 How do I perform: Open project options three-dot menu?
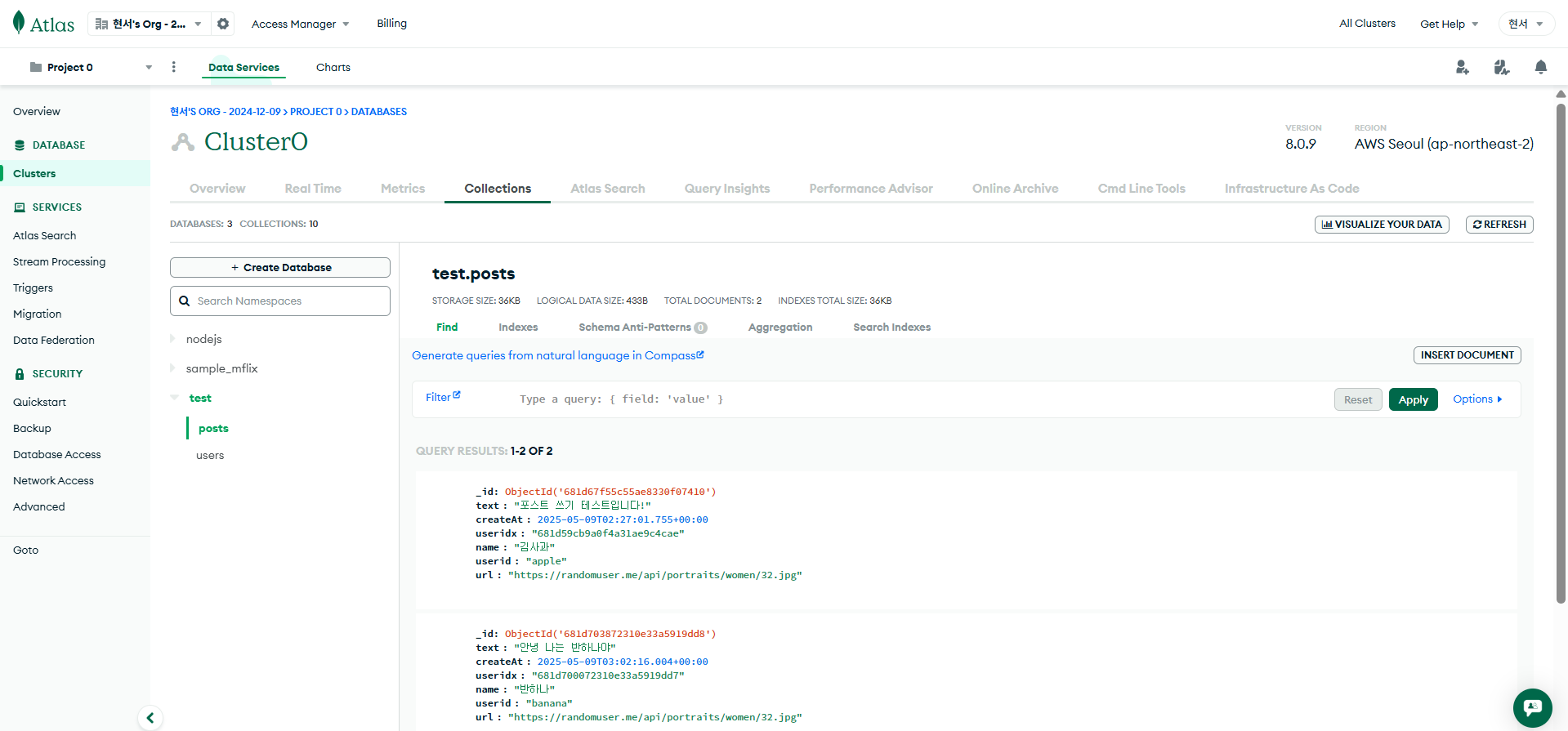coord(173,67)
